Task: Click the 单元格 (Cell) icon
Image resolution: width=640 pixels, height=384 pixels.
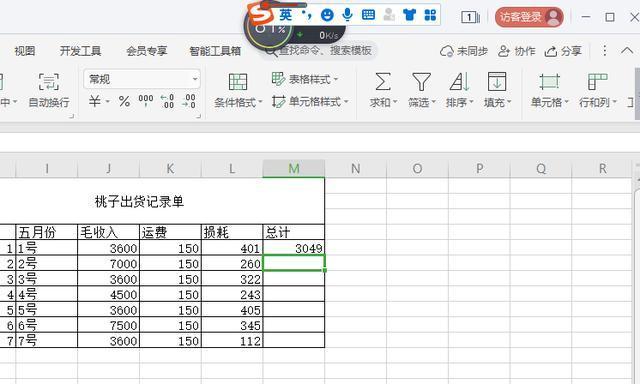Action: [549, 82]
